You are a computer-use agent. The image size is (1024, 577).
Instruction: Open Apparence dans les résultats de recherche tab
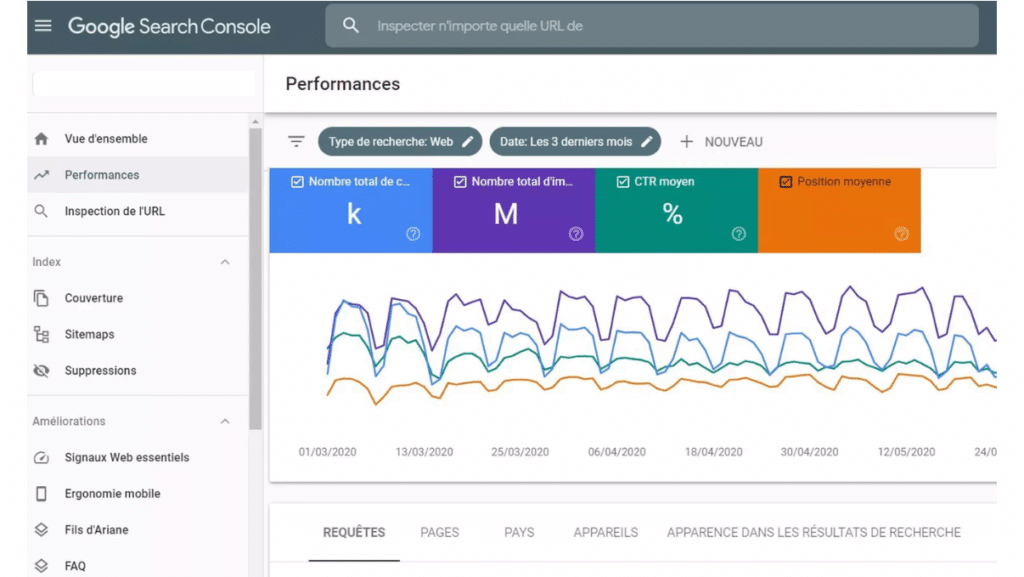click(814, 533)
